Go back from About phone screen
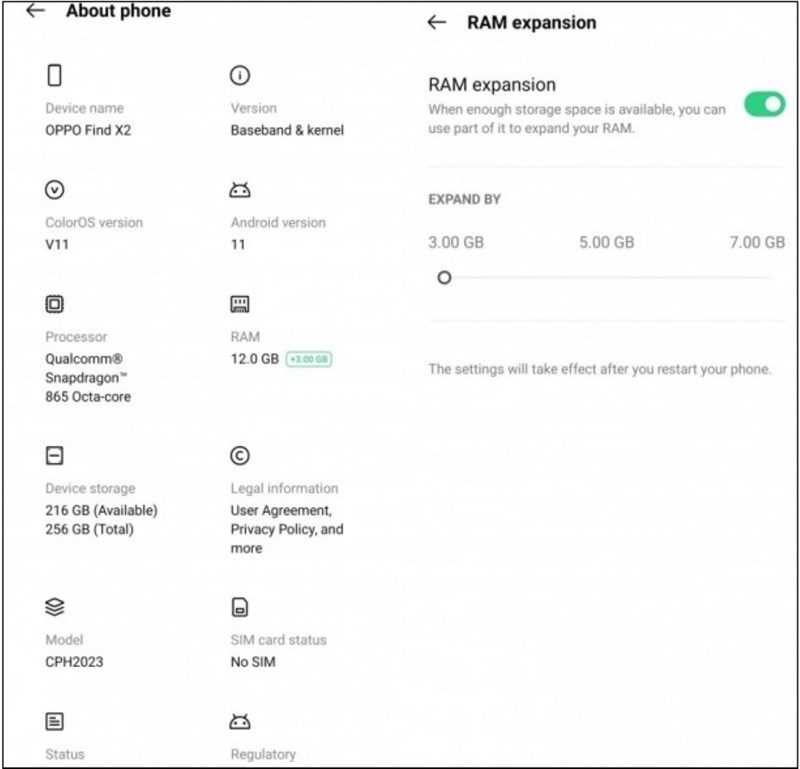 (35, 12)
